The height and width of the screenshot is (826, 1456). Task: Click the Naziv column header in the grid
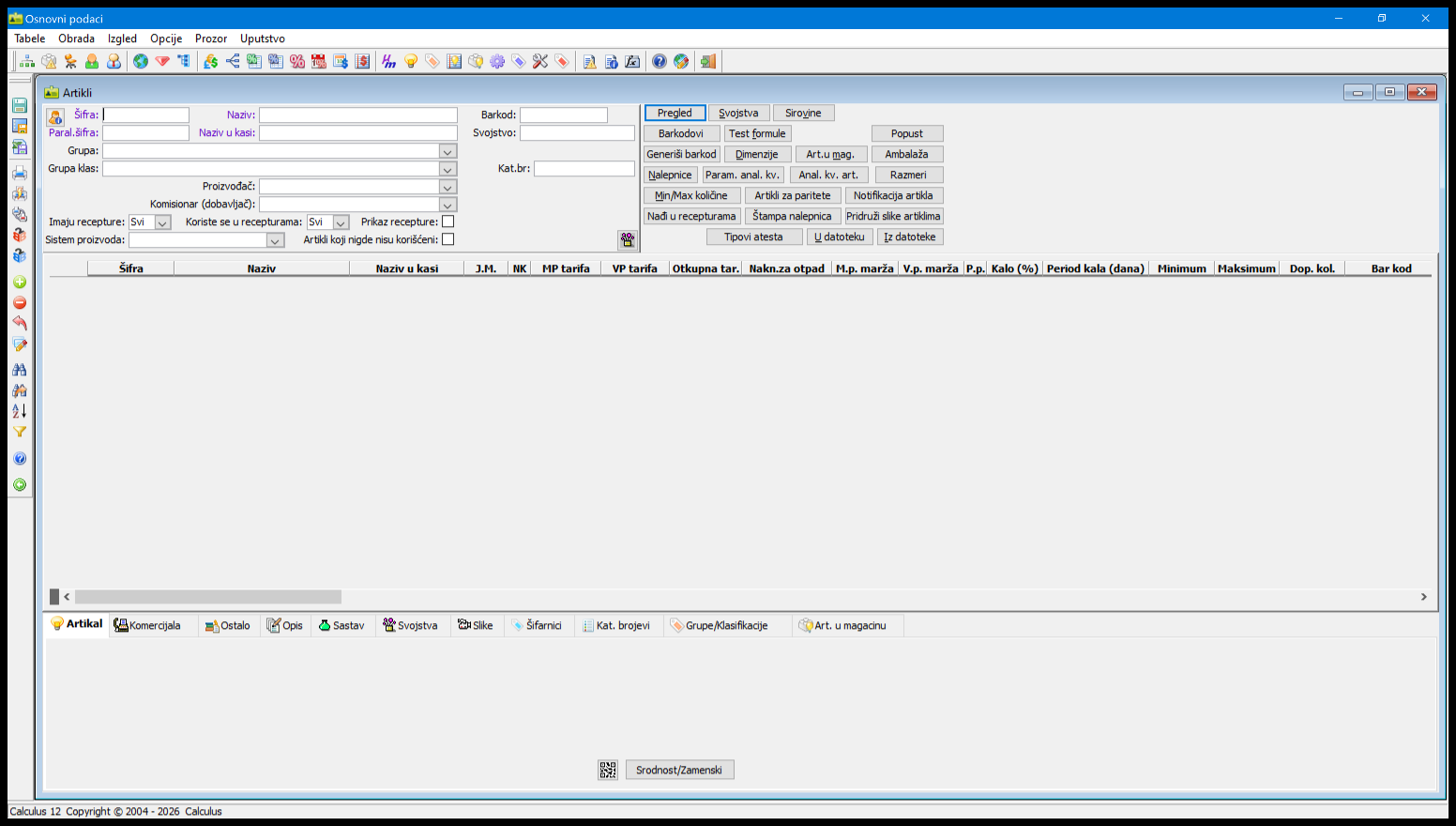pyautogui.click(x=262, y=268)
